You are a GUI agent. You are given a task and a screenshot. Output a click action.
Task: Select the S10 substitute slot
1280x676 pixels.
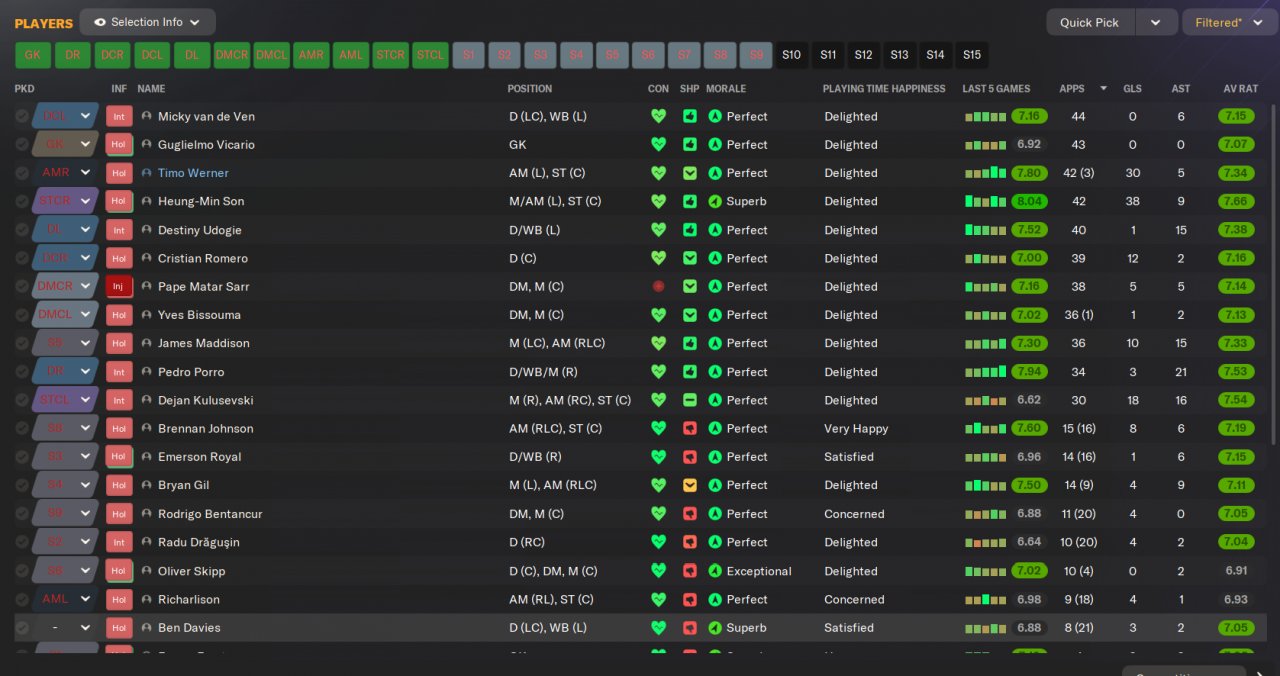point(791,55)
